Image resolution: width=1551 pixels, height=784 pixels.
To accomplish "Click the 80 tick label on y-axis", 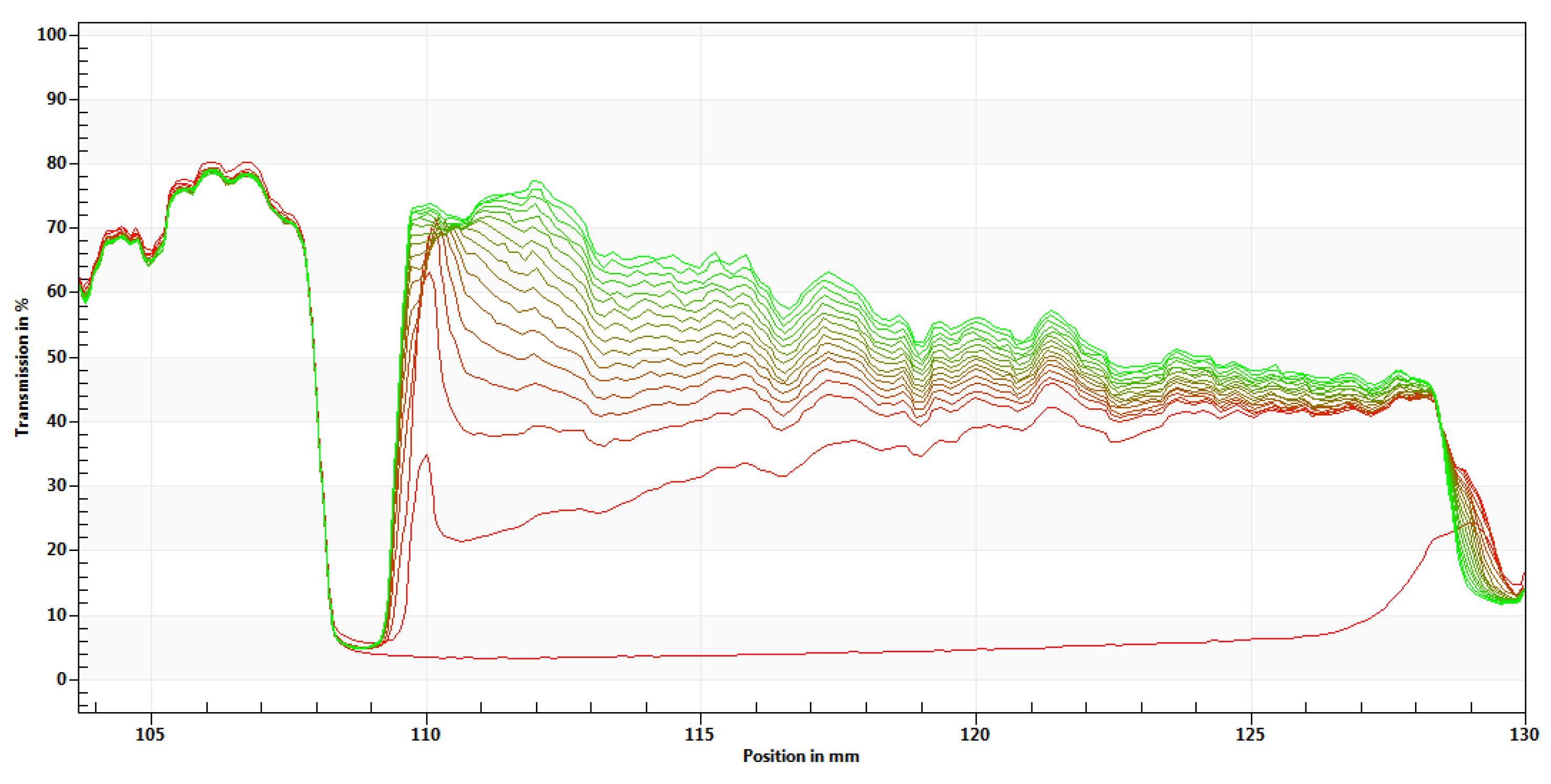I will [57, 163].
